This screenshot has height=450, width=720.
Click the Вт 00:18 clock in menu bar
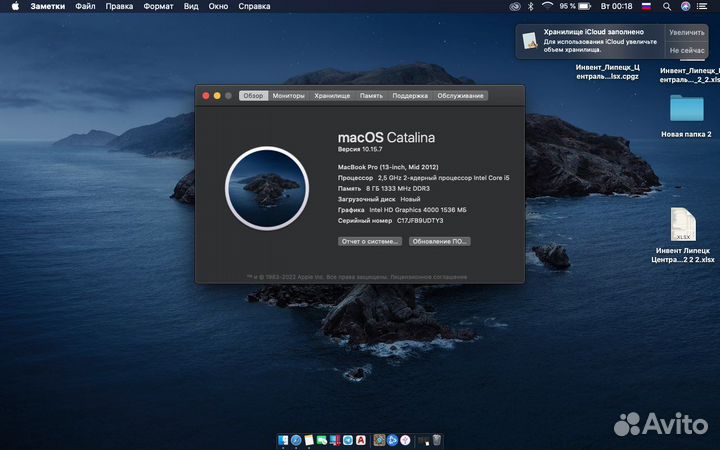pyautogui.click(x=616, y=6)
